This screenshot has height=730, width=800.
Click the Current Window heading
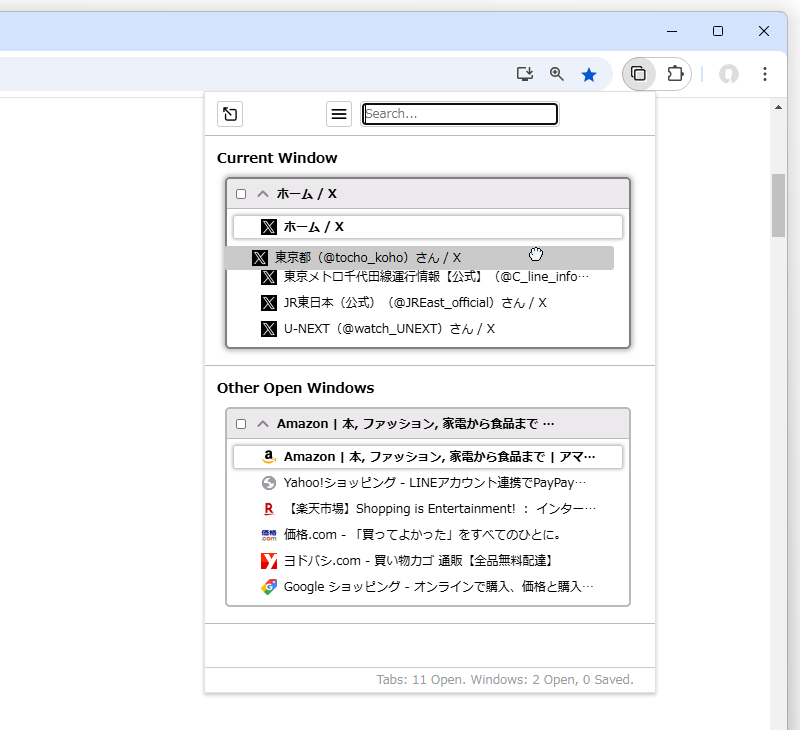(277, 158)
